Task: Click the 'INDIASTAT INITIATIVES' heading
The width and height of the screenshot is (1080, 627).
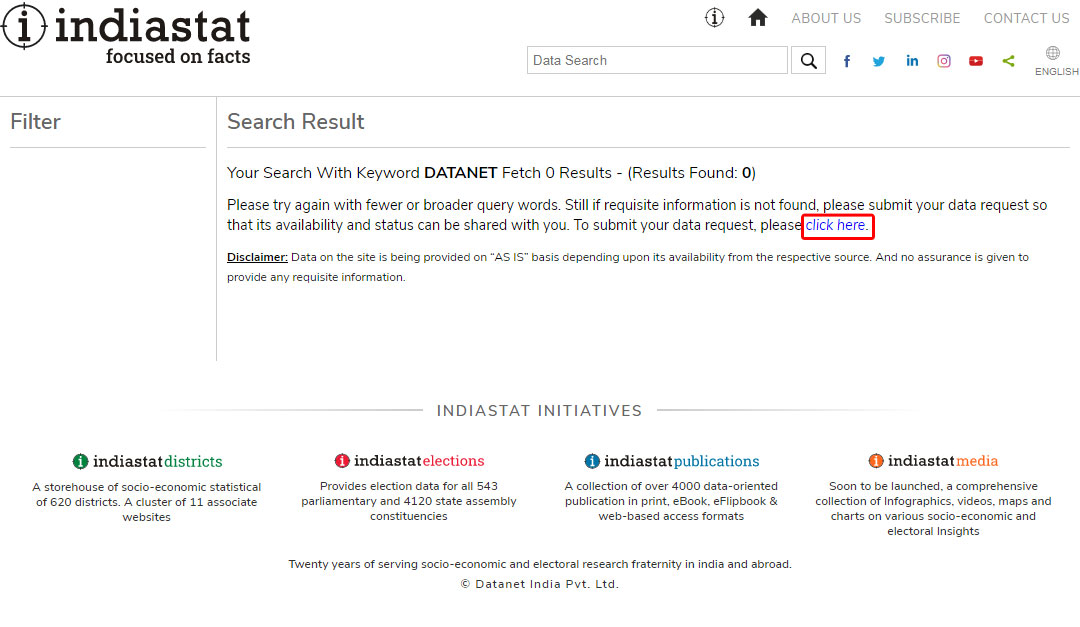Action: tap(539, 411)
